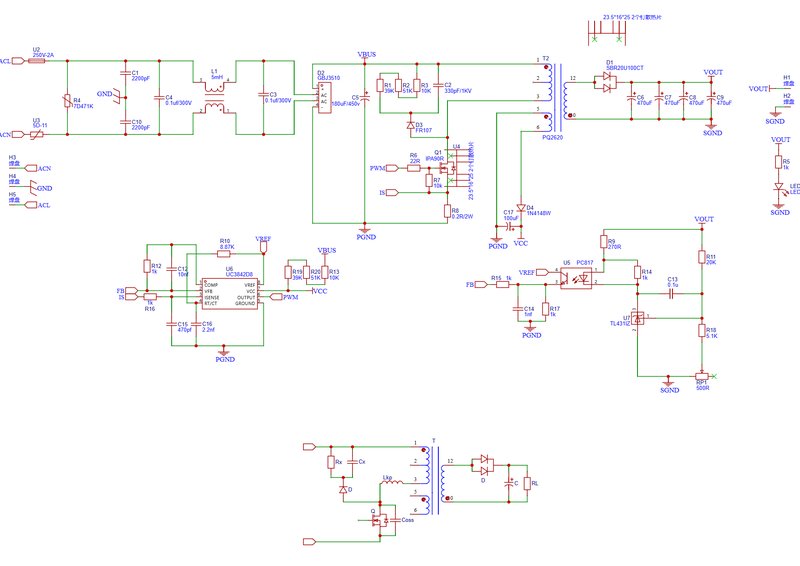Select capacitor C16 2.2nf
The width and height of the screenshot is (800, 566).
click(196, 324)
